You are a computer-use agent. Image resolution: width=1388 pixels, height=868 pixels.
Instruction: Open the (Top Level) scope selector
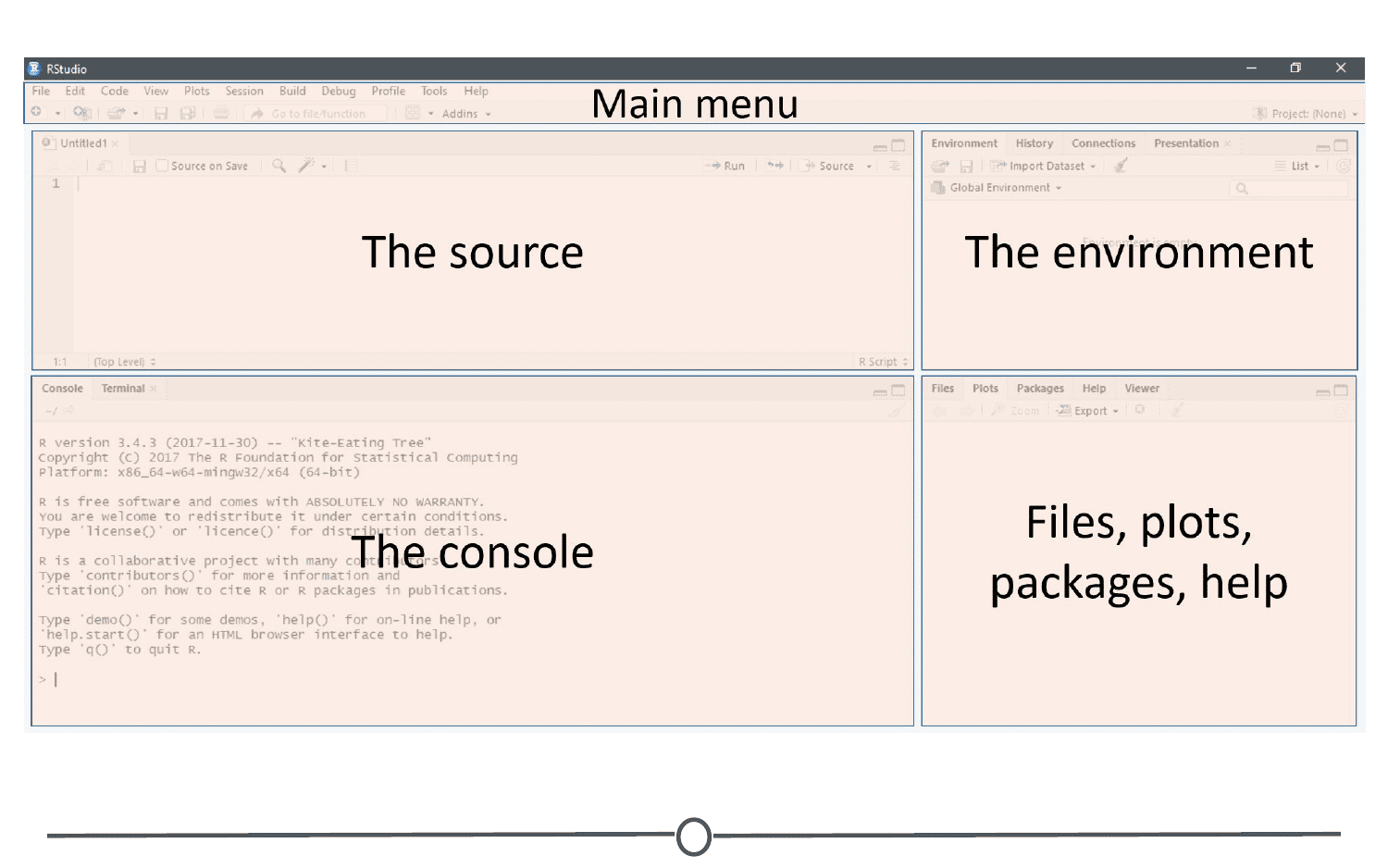coord(125,362)
